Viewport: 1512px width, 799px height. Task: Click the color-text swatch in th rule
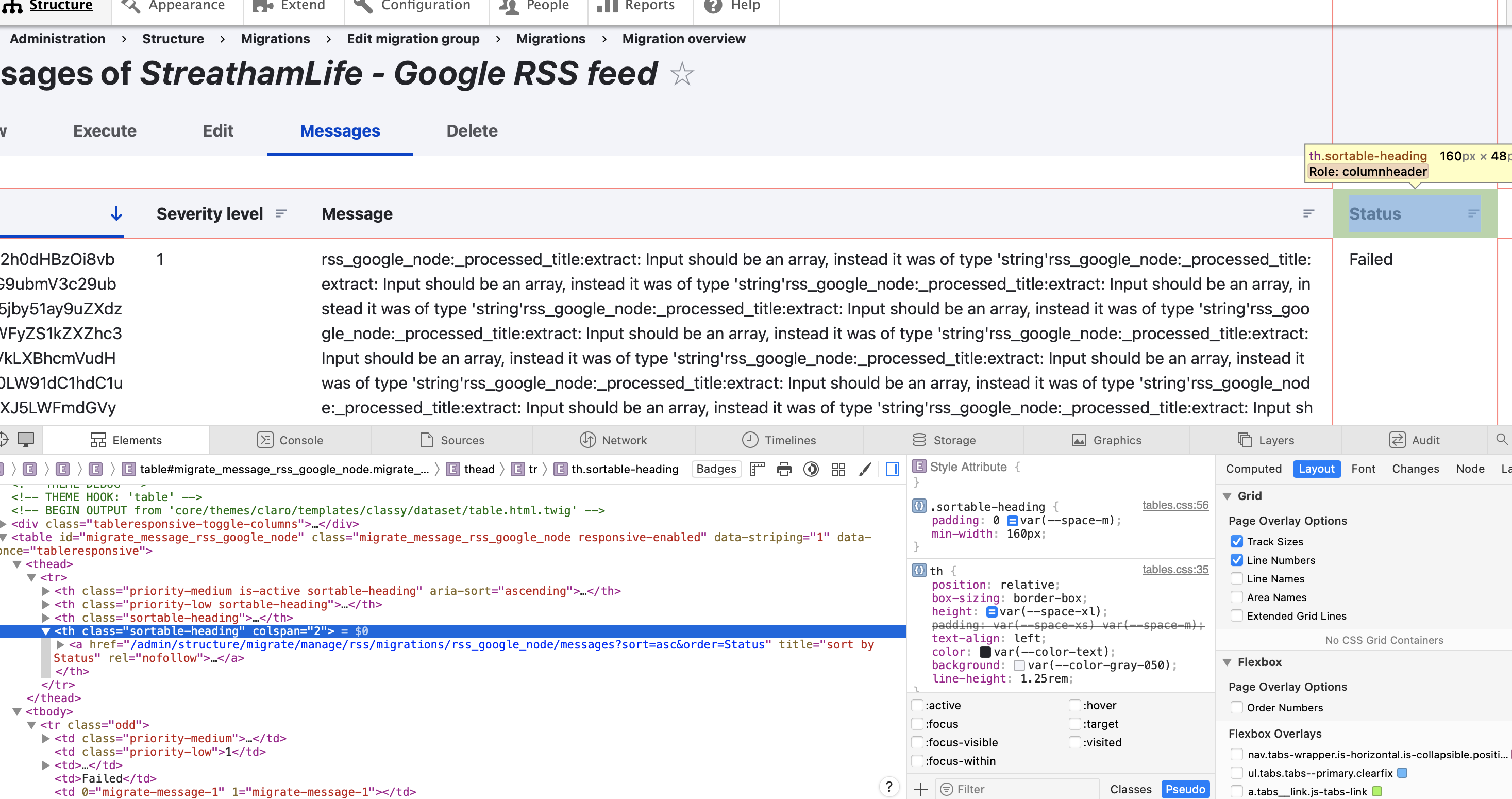(985, 651)
